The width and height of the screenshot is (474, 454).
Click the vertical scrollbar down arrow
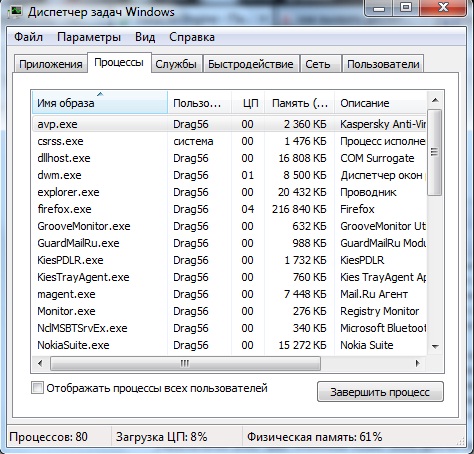point(435,346)
